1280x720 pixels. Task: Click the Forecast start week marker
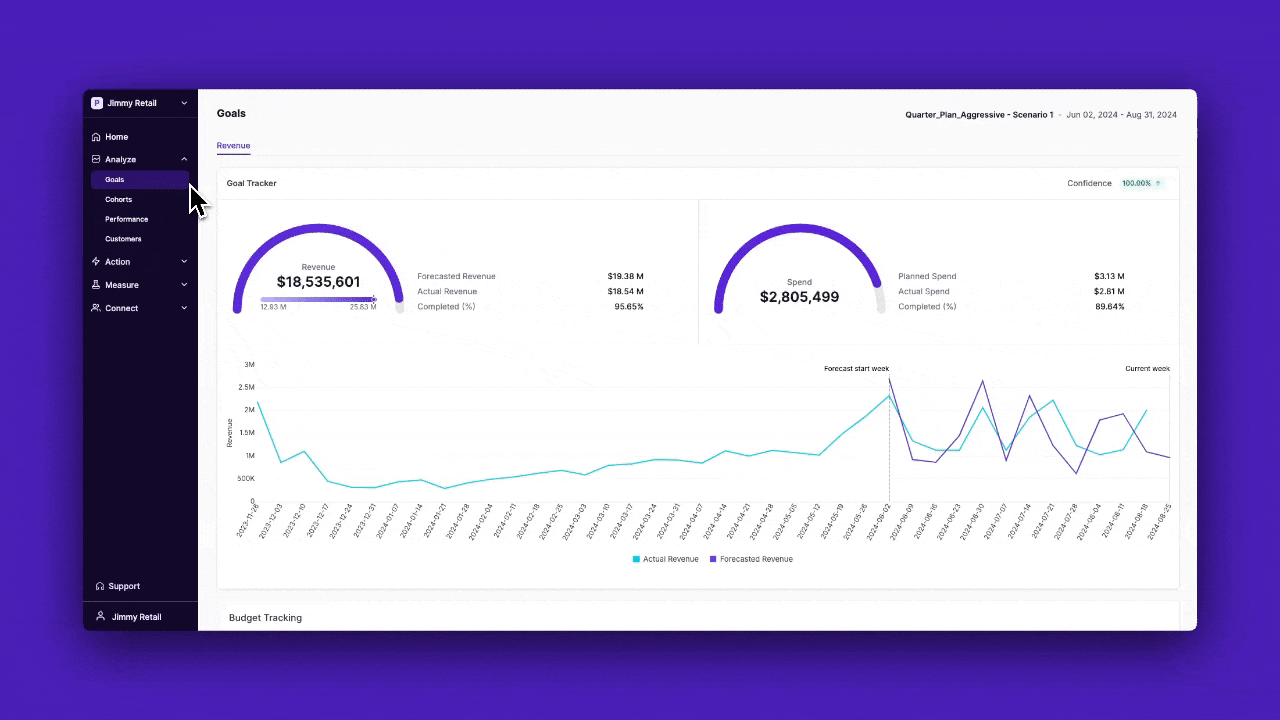(856, 369)
